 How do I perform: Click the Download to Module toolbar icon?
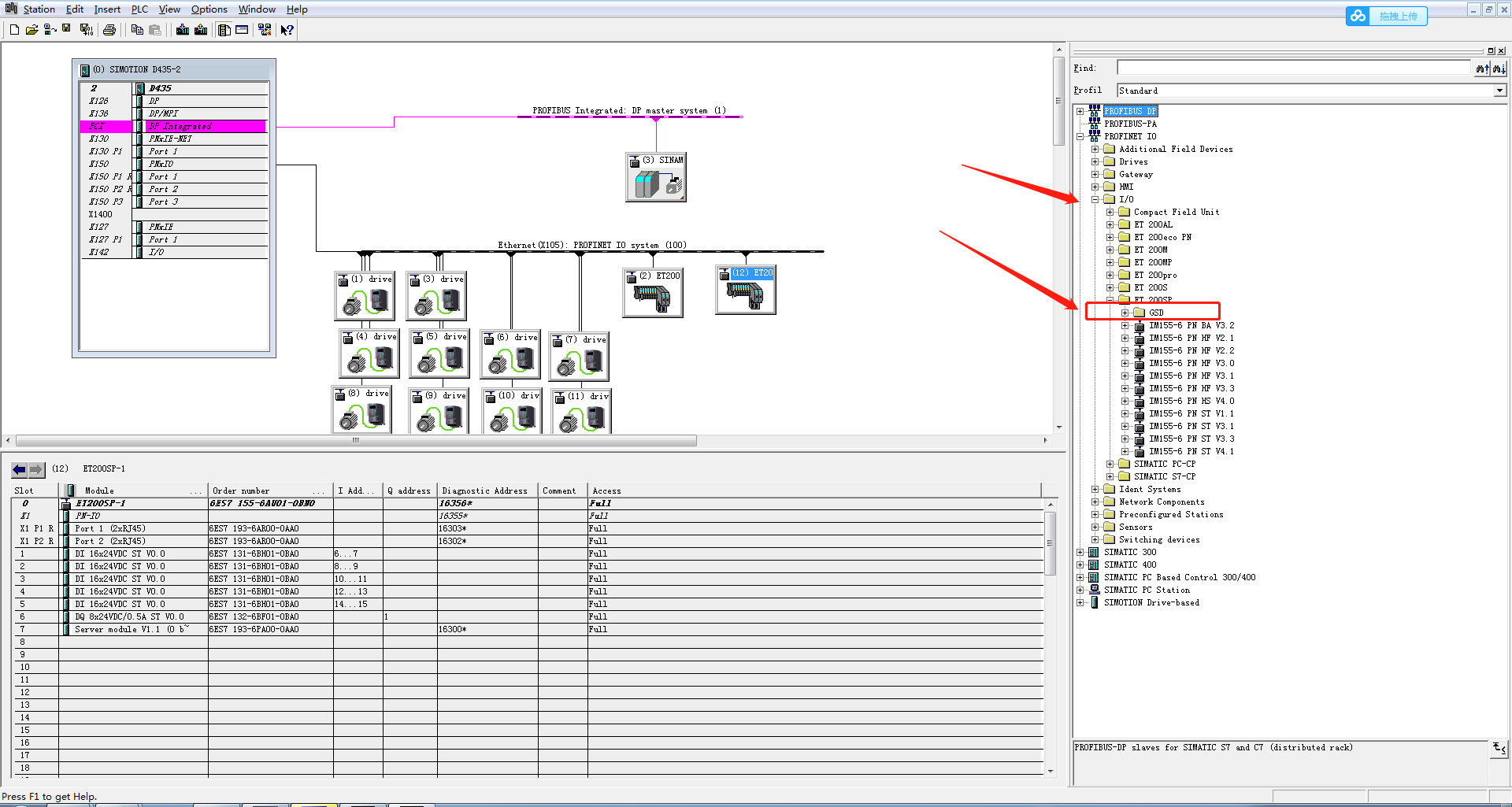183,30
